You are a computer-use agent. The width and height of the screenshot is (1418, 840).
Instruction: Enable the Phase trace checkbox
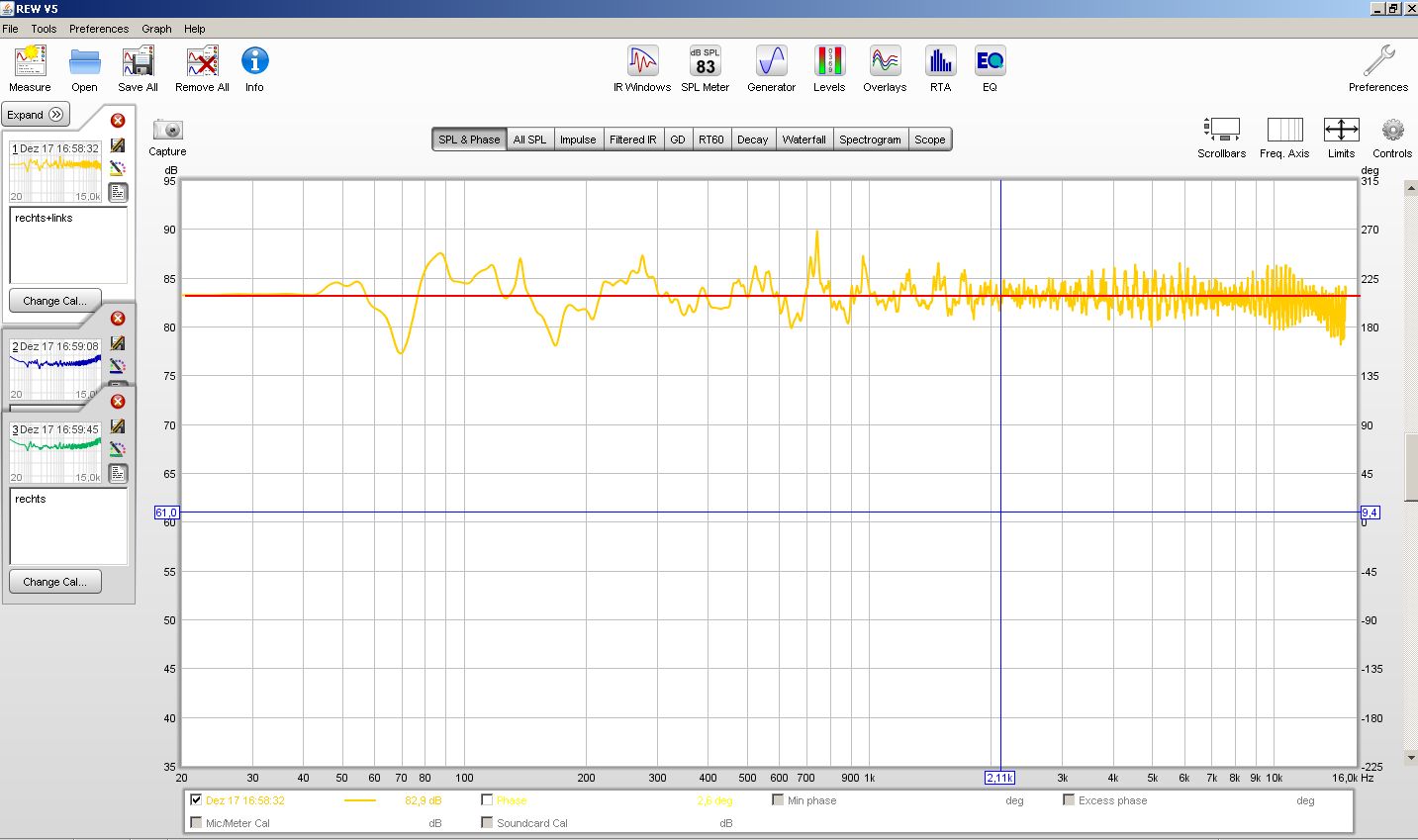pyautogui.click(x=487, y=800)
